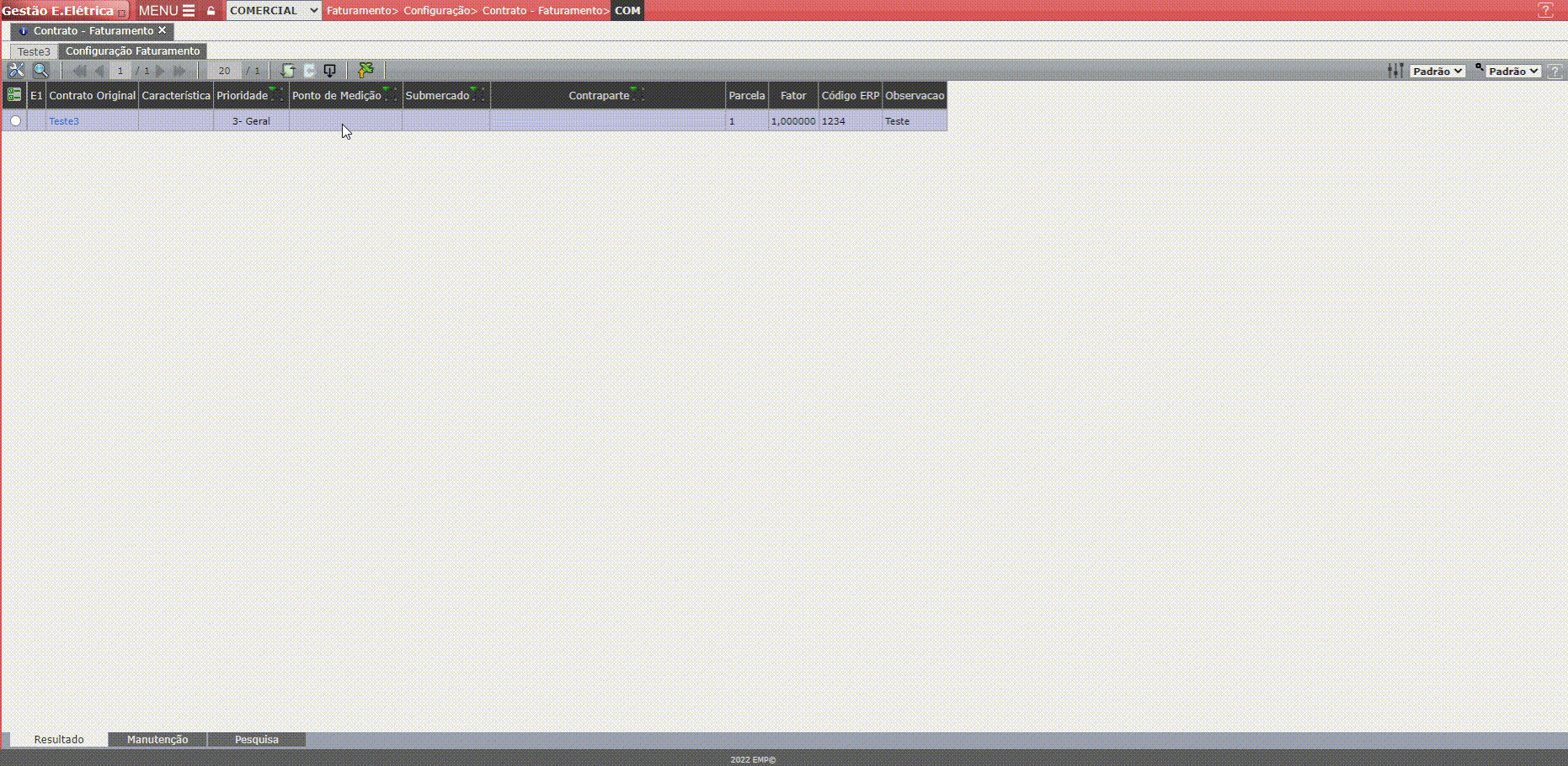
Task: Open help with the top-right question mark
Action: click(x=1545, y=11)
